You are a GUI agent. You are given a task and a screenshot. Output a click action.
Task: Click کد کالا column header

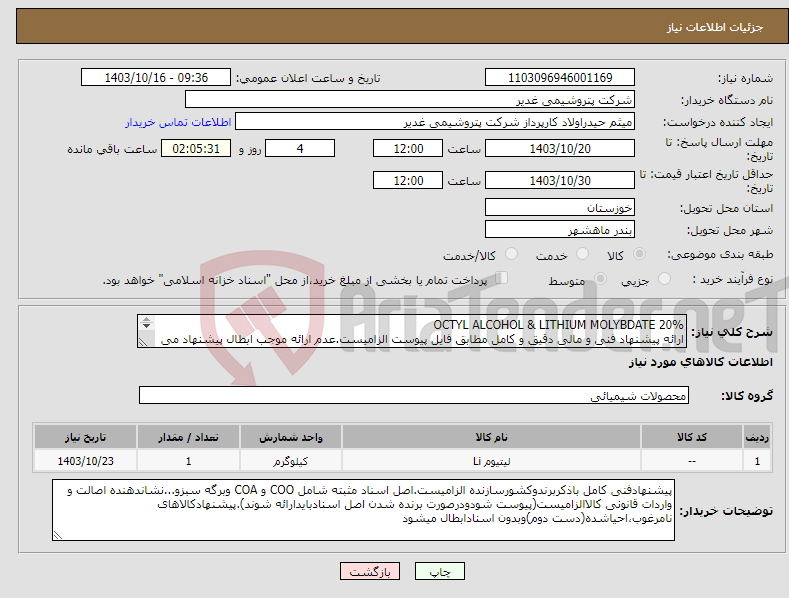[691, 437]
